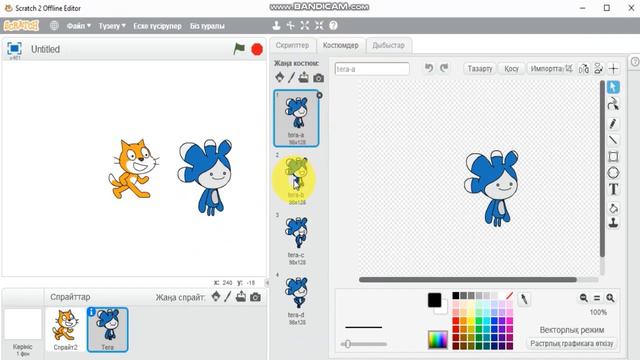640x360 pixels.
Task: Redo paint editor action
Action: point(444,68)
